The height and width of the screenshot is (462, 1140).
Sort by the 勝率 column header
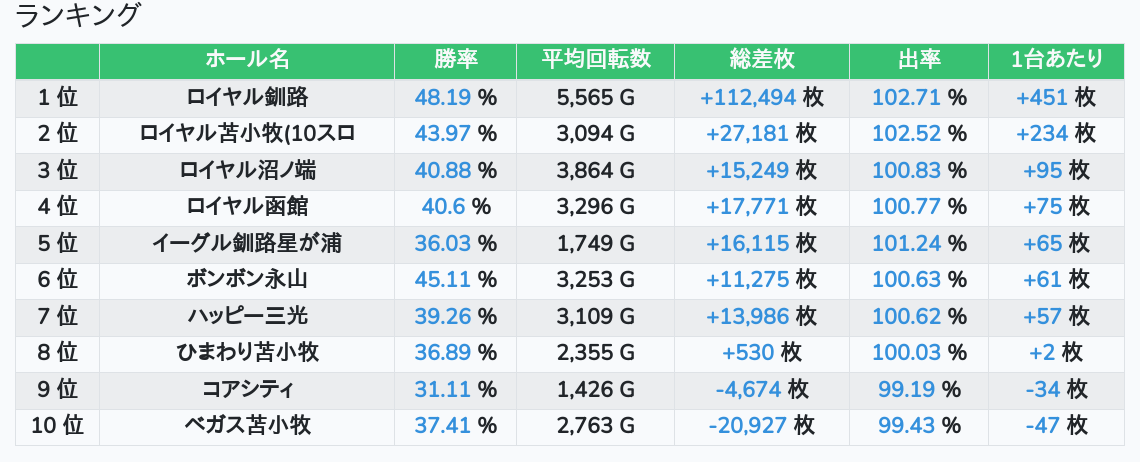456,60
